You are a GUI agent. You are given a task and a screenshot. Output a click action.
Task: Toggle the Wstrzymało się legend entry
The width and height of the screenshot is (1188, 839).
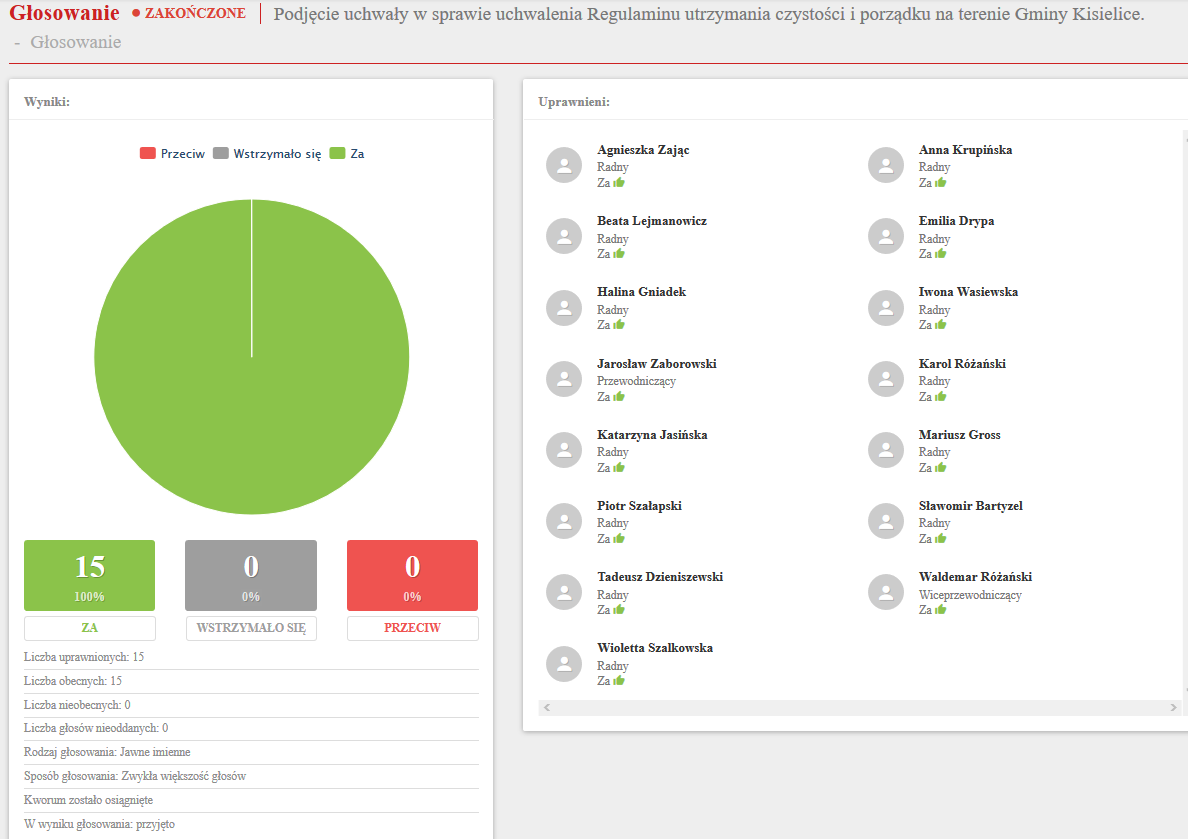(x=267, y=154)
